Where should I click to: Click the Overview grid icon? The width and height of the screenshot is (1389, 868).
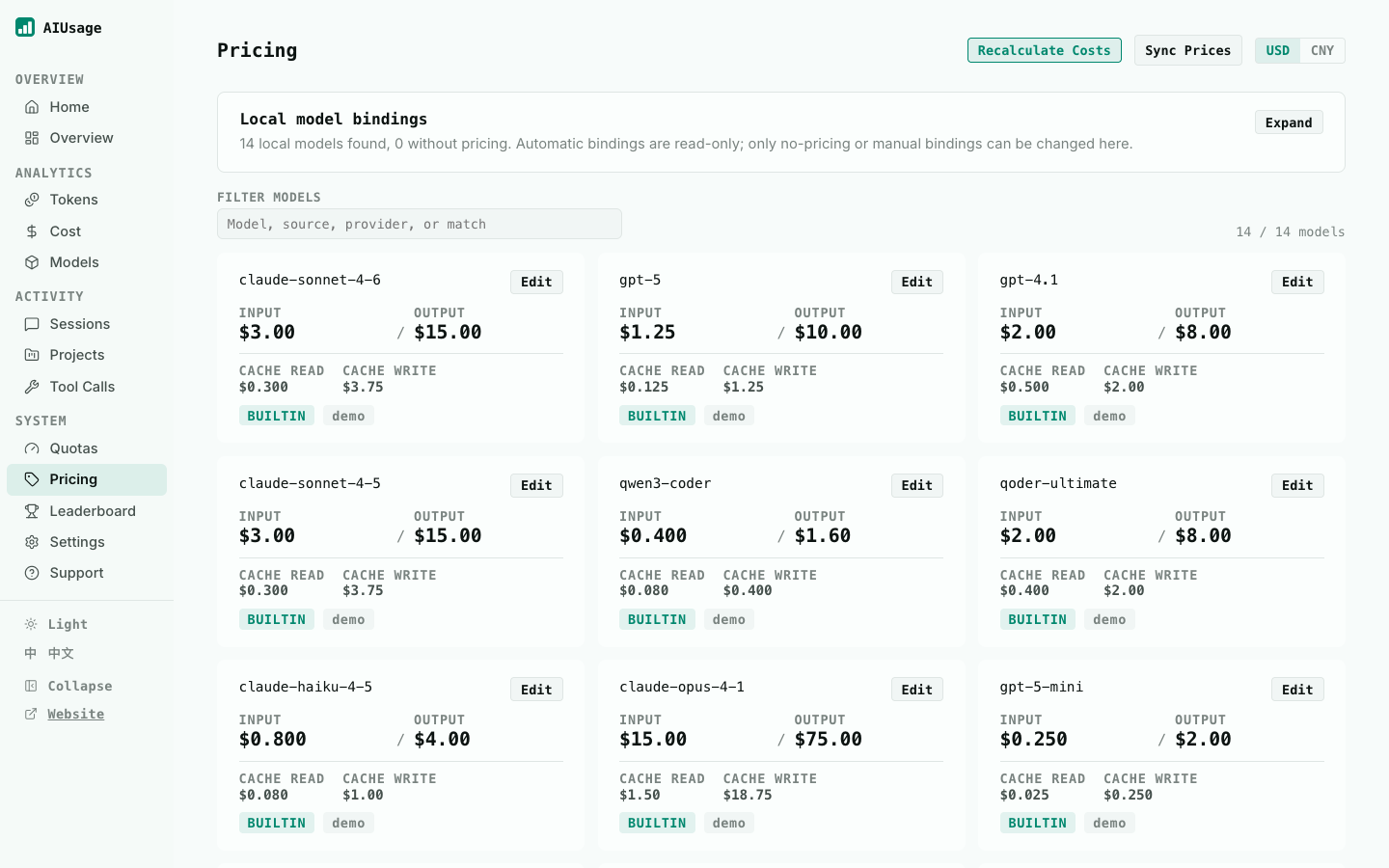(x=32, y=138)
